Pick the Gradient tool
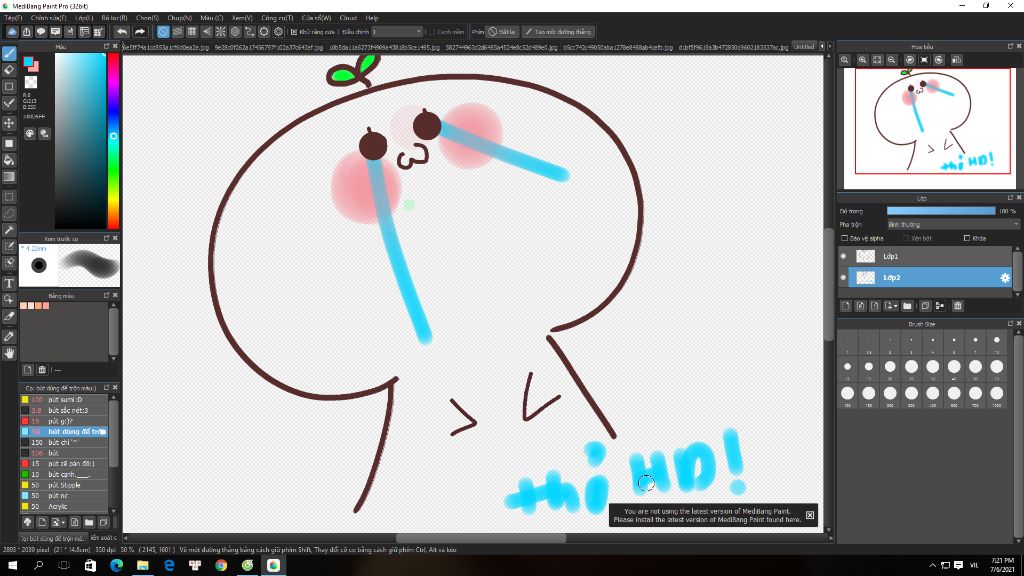This screenshot has width=1024, height=576. tap(9, 177)
